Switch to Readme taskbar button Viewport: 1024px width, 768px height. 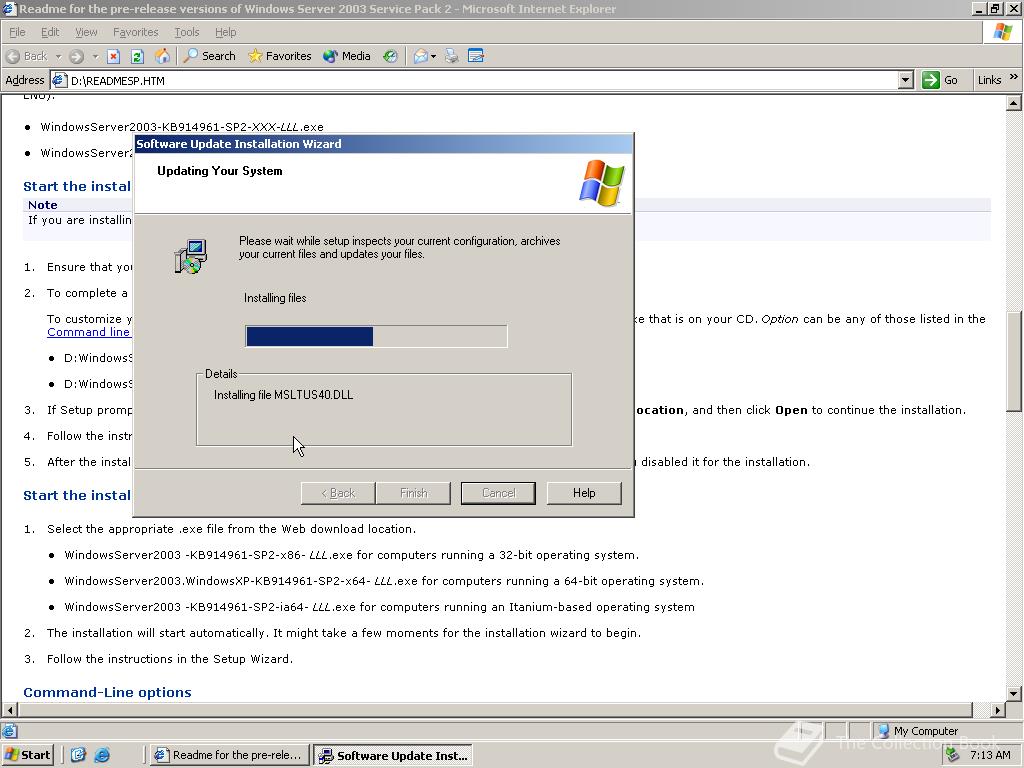pos(229,755)
